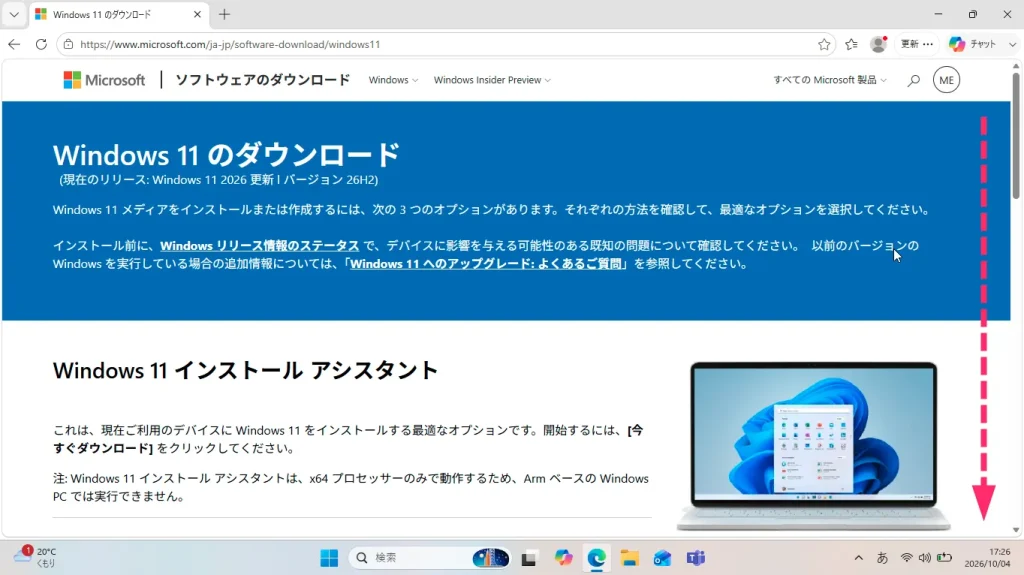Click the Windows 11 laptop image

tap(813, 446)
